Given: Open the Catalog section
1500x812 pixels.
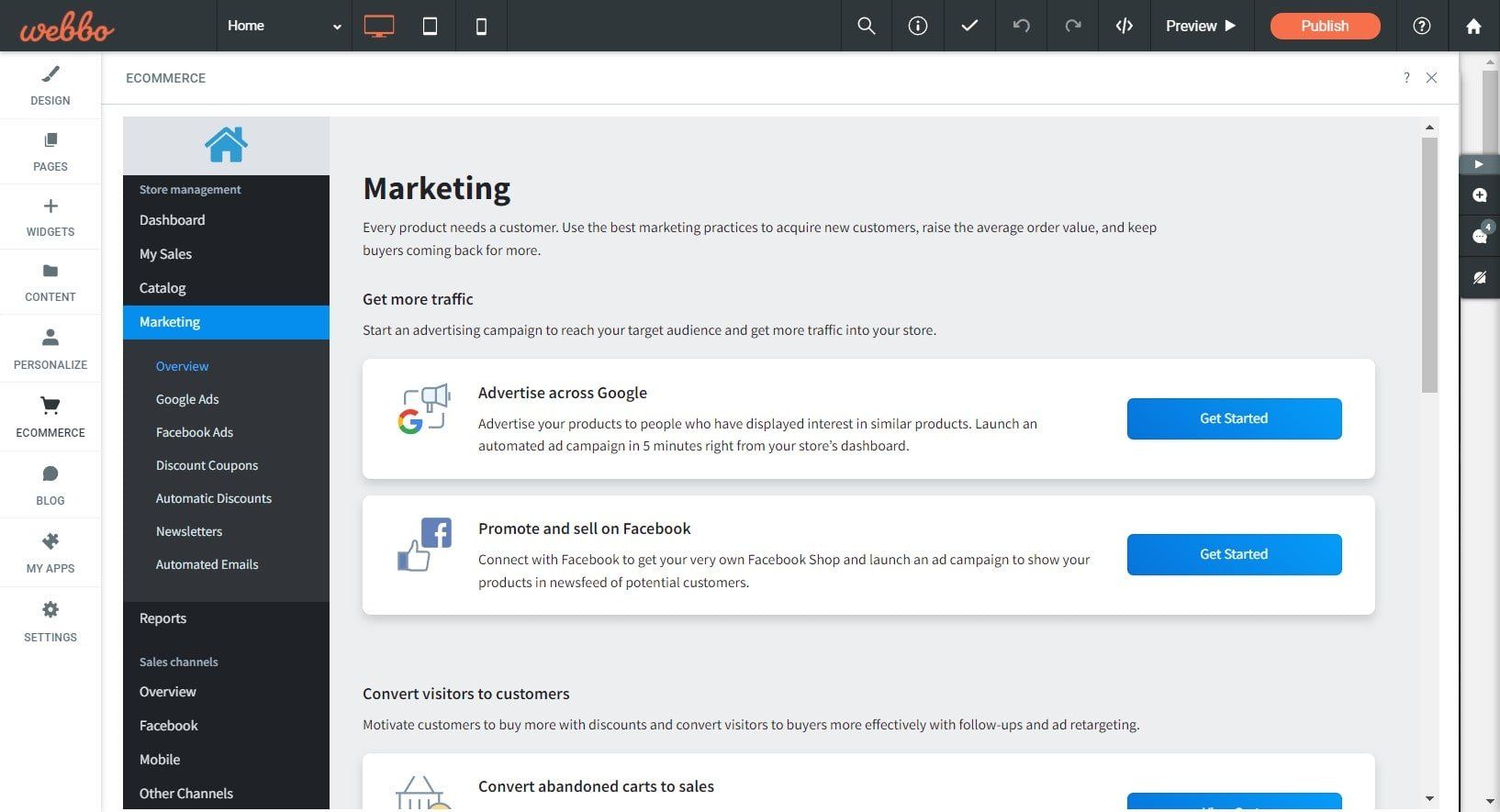Looking at the screenshot, I should [226, 288].
